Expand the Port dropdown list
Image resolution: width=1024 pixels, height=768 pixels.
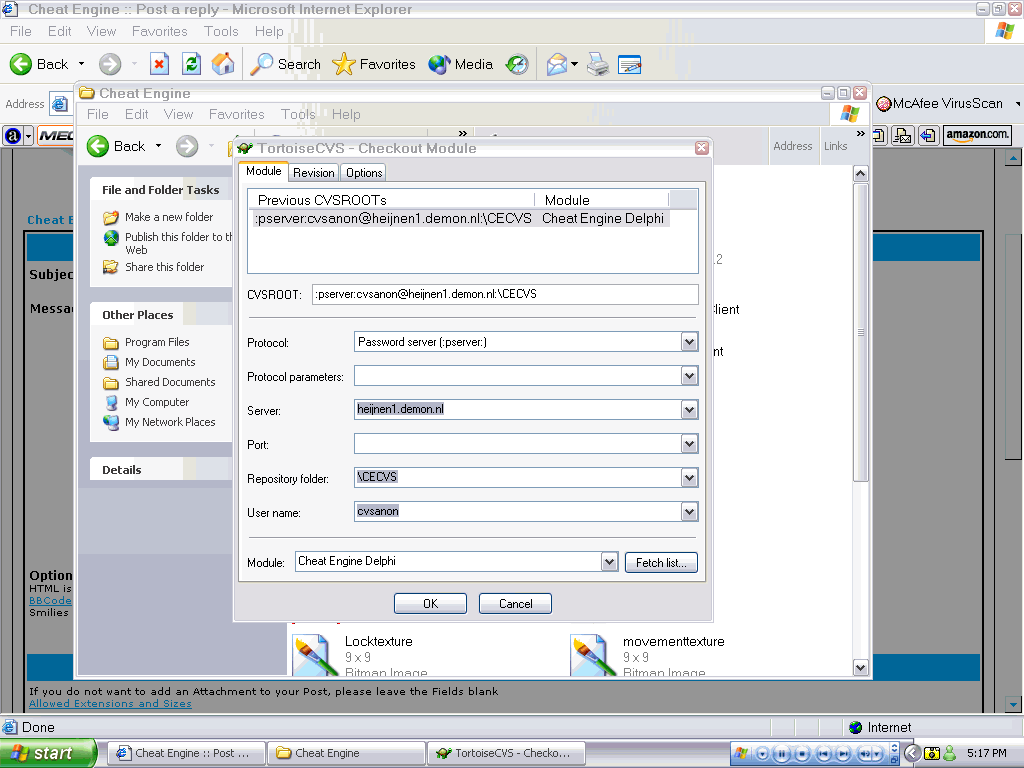click(689, 444)
